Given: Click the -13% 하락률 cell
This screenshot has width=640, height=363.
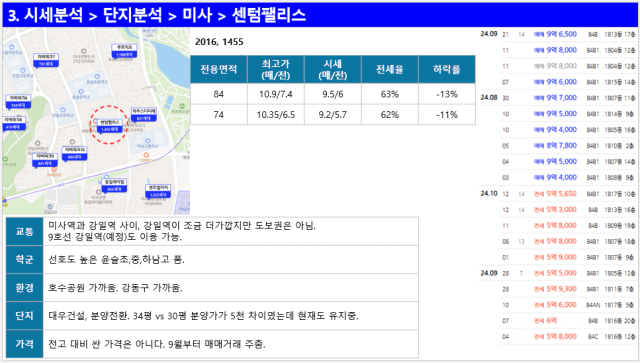Looking at the screenshot, I should click(x=447, y=94).
